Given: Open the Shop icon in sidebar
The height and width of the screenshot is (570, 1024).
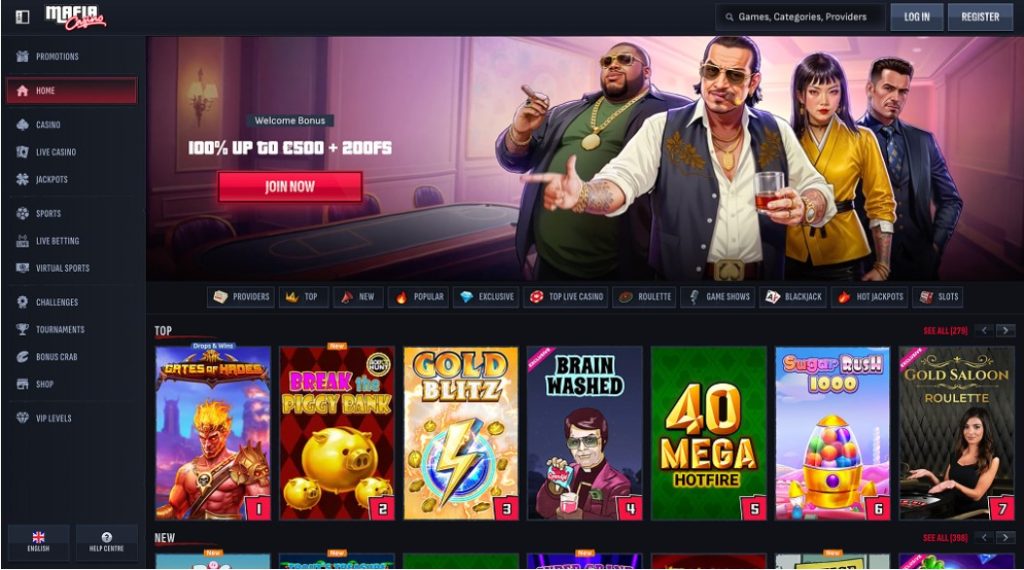Looking at the screenshot, I should [22, 384].
